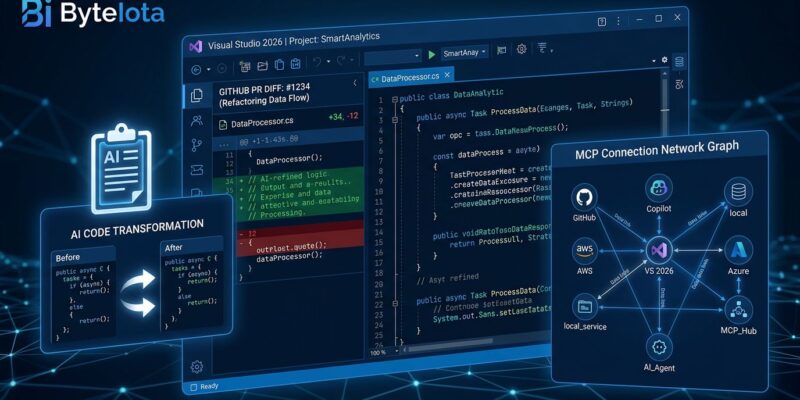Image resolution: width=800 pixels, height=400 pixels.
Task: Collapse the GitHub PR Diff panel chevron
Action: (x=355, y=83)
